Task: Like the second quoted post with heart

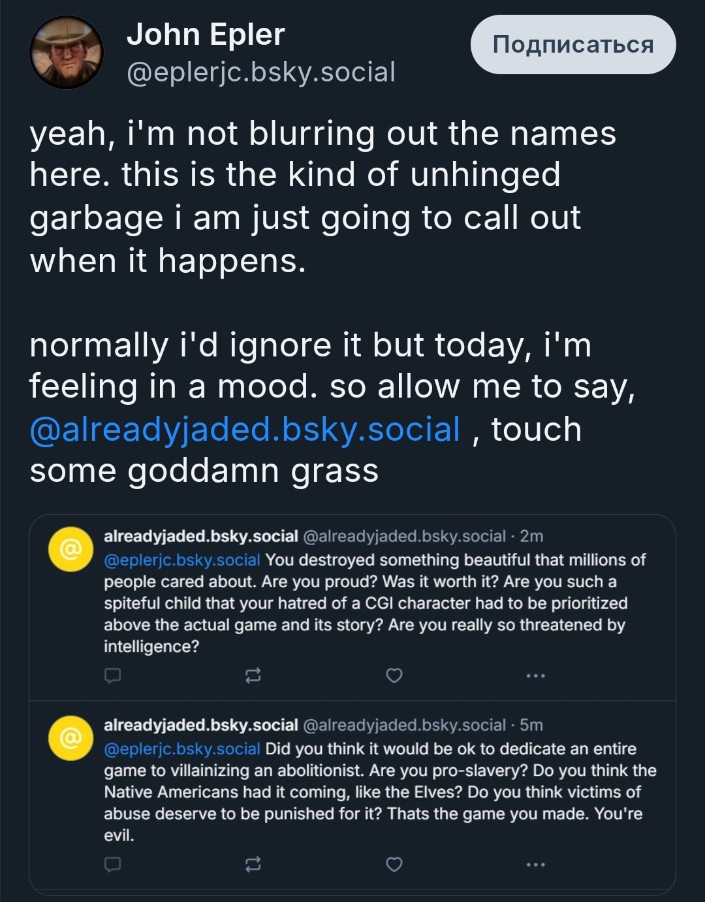Action: click(x=394, y=863)
